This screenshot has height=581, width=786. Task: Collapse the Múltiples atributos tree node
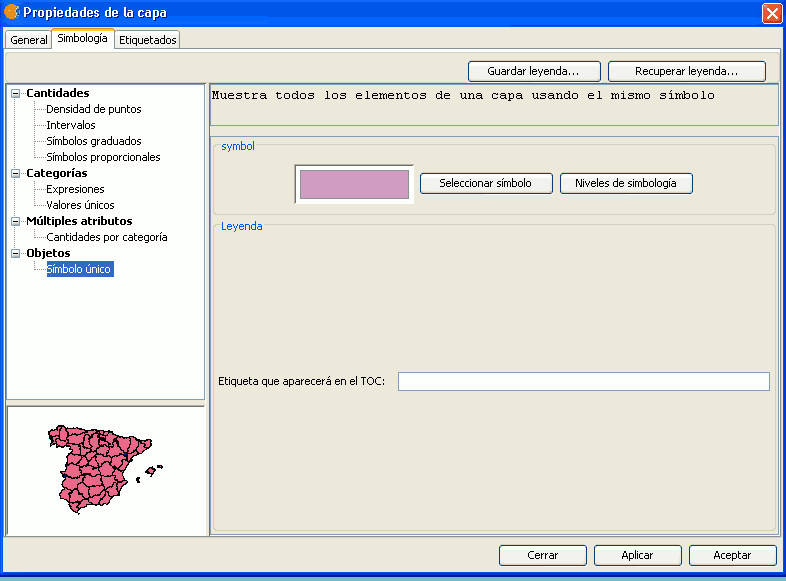pos(16,222)
